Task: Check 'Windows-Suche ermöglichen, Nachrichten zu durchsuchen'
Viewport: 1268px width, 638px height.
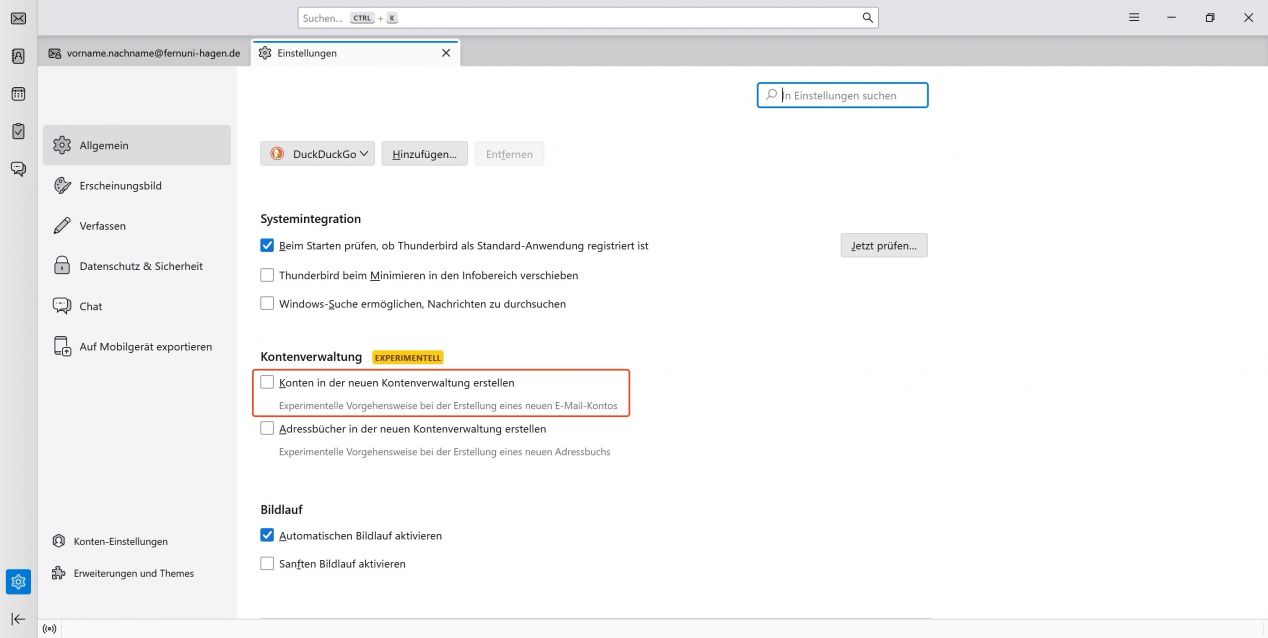Action: point(267,303)
